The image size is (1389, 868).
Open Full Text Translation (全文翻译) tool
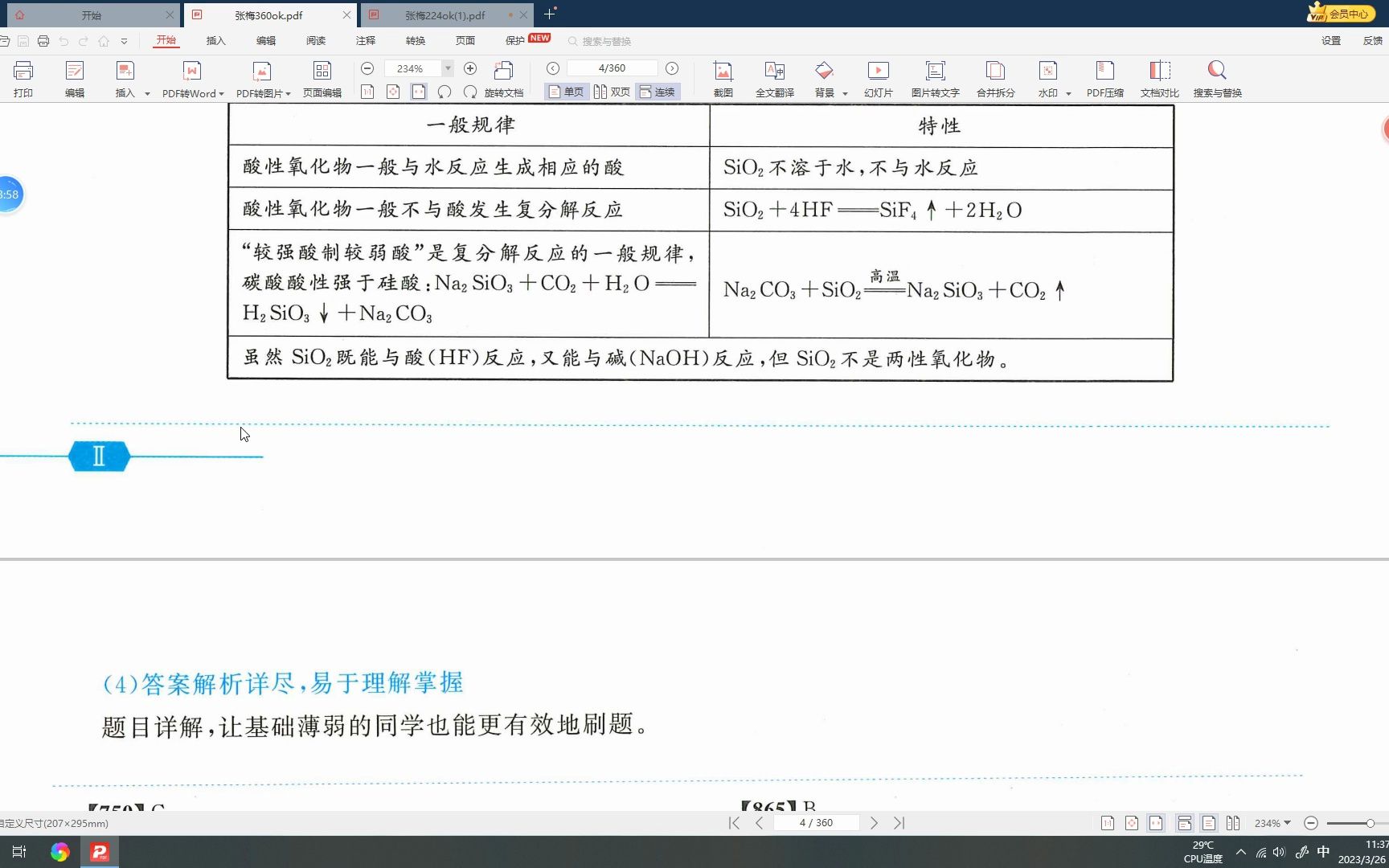point(775,79)
